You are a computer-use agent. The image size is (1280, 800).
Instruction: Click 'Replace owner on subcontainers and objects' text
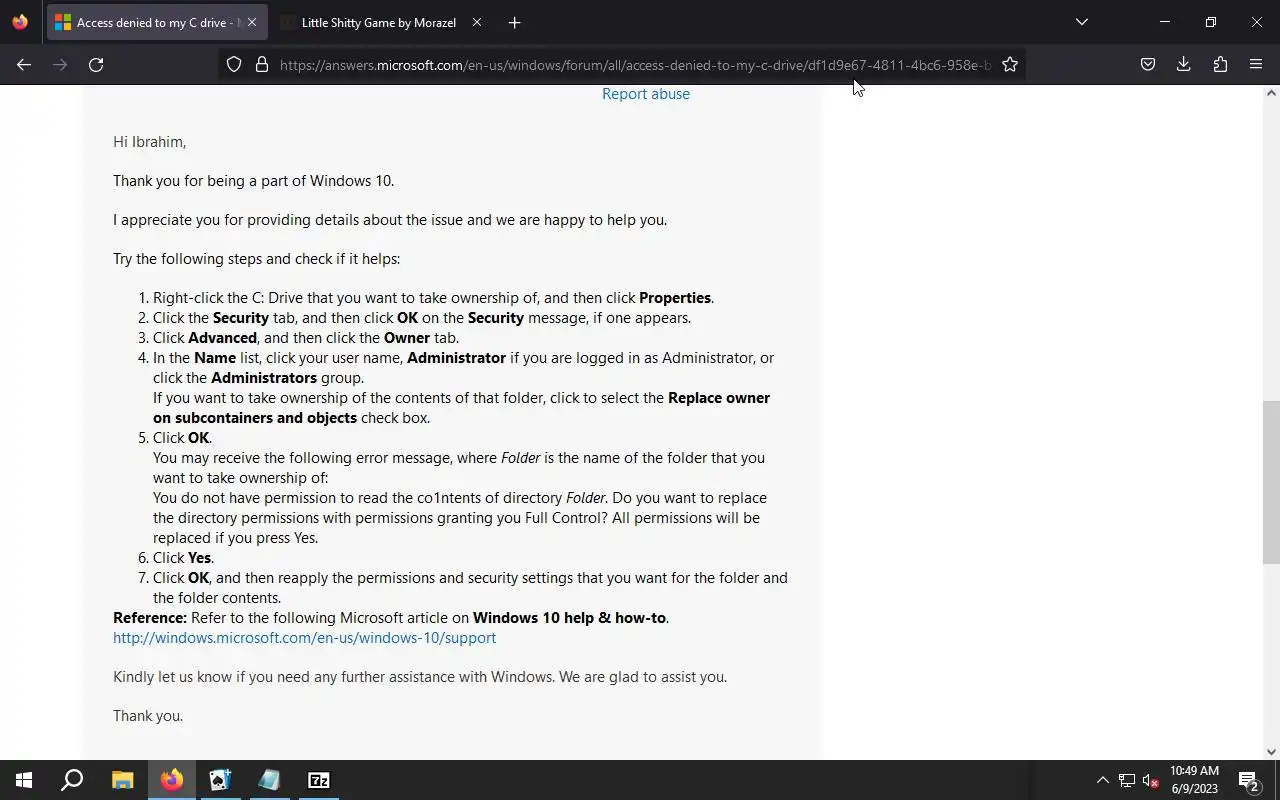tap(461, 408)
